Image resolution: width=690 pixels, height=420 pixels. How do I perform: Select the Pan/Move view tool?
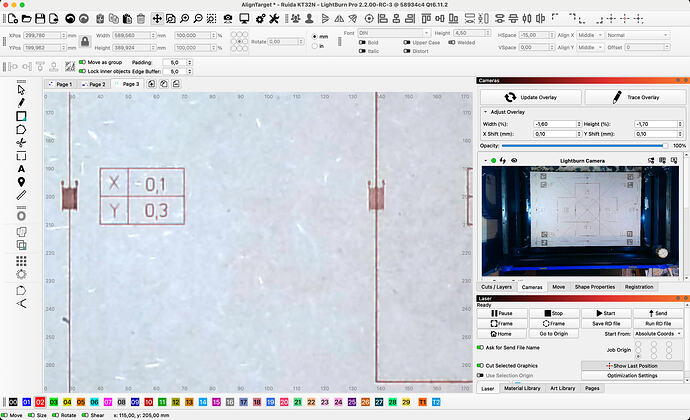pos(157,18)
